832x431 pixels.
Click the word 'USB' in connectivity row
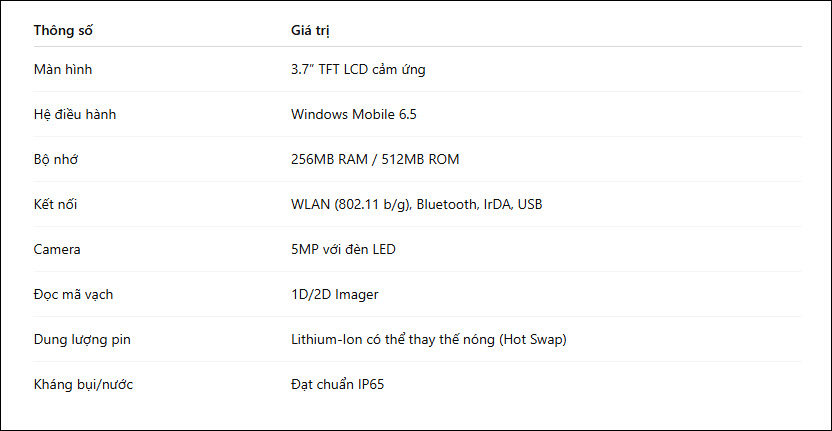click(x=530, y=204)
